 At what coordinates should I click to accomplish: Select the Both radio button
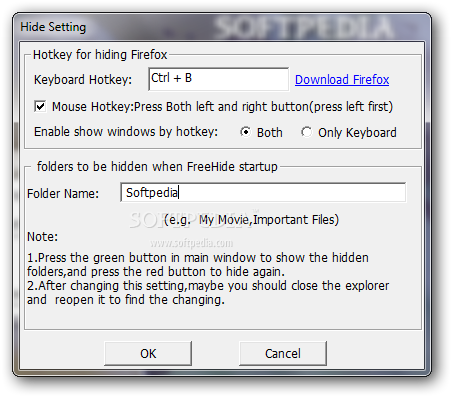point(245,132)
